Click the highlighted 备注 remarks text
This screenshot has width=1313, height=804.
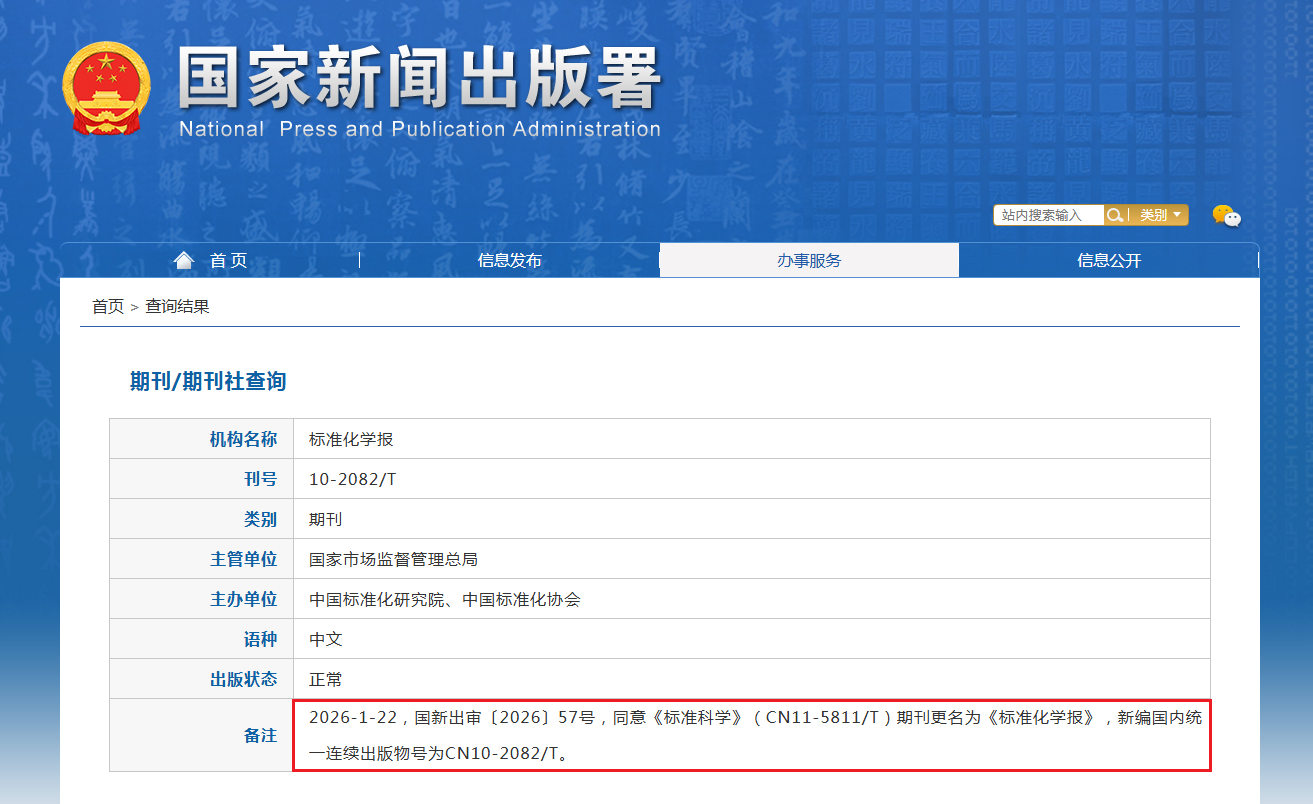tap(751, 735)
